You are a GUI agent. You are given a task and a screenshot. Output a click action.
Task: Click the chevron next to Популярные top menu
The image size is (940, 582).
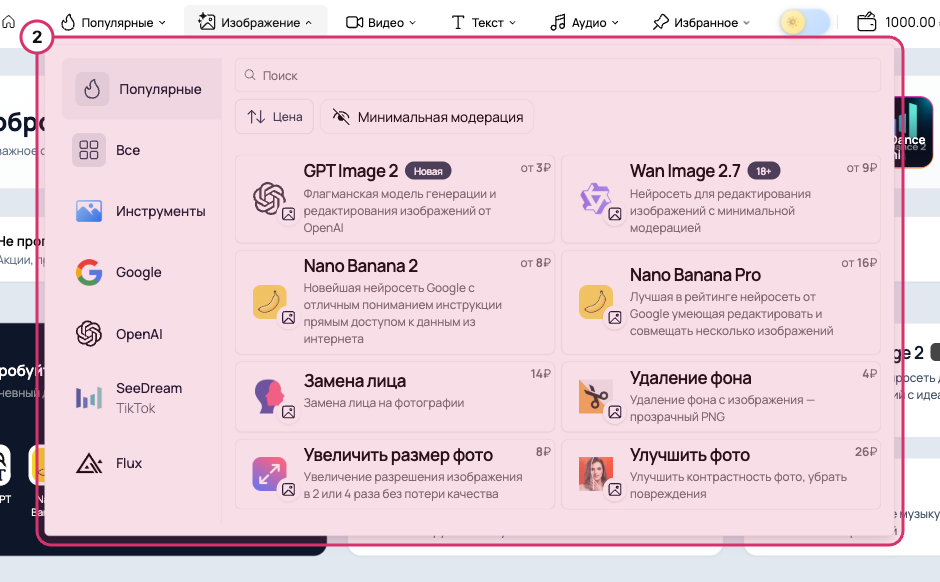coord(162,23)
